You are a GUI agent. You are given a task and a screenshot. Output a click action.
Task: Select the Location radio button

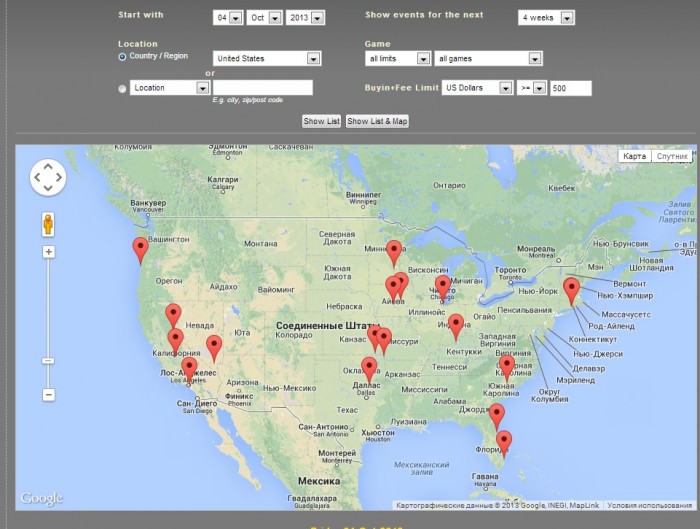tap(122, 89)
